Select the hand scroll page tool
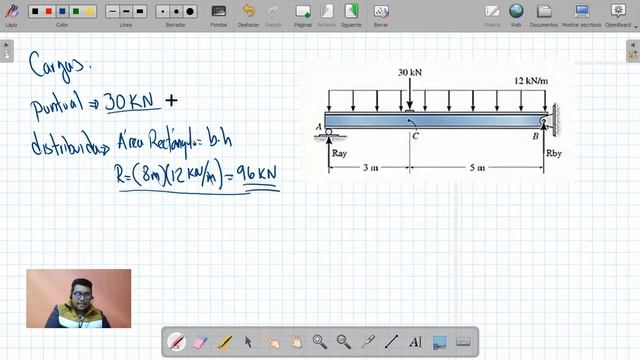This screenshot has width=640, height=360. (296, 342)
